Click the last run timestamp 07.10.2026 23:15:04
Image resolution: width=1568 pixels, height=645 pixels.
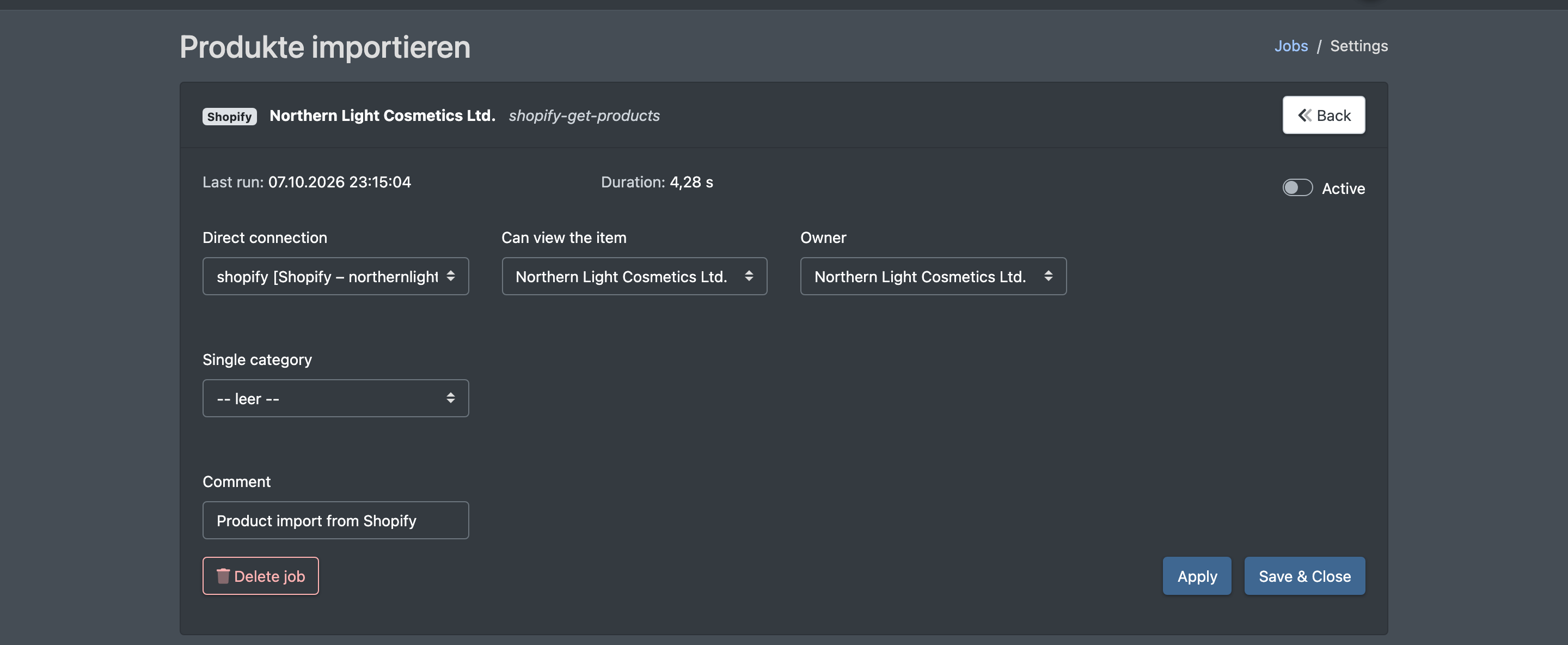(340, 182)
